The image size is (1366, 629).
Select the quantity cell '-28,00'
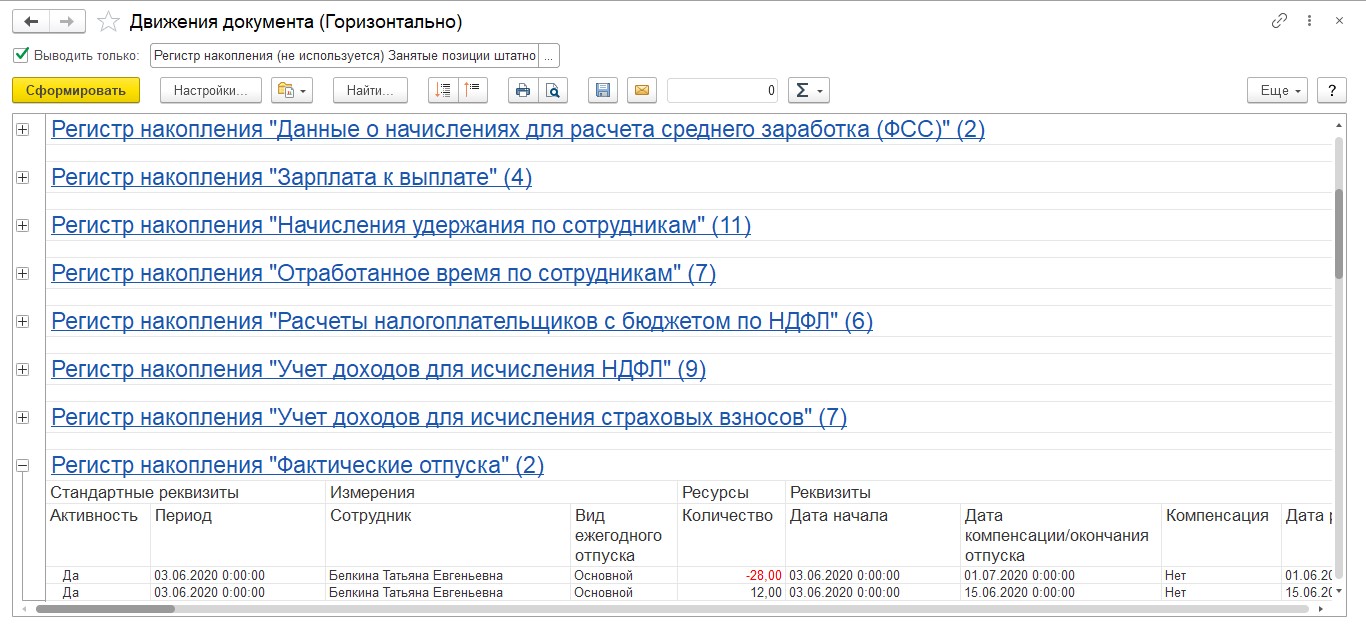point(732,576)
